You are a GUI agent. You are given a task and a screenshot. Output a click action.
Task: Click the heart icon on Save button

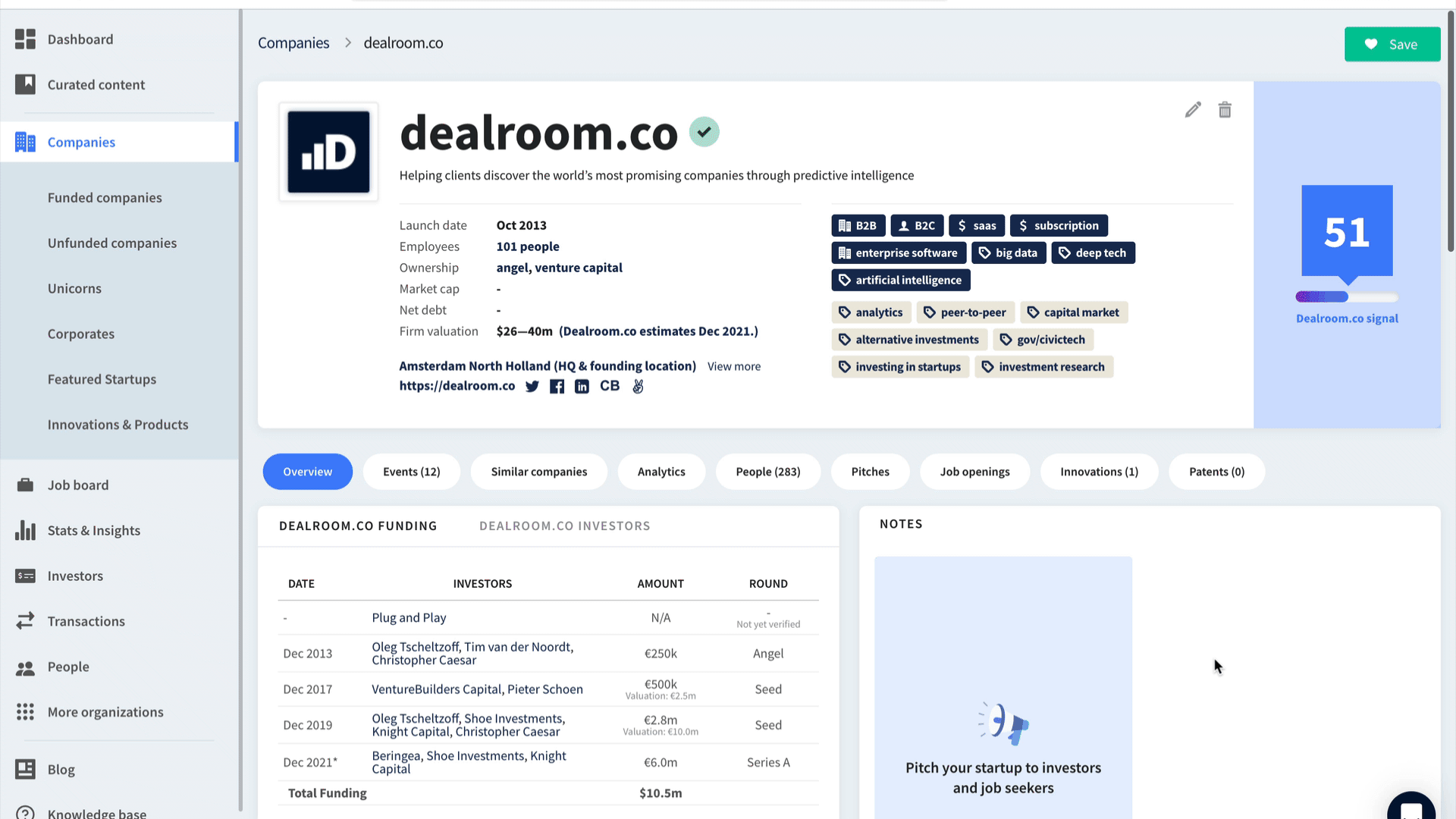click(x=1371, y=44)
